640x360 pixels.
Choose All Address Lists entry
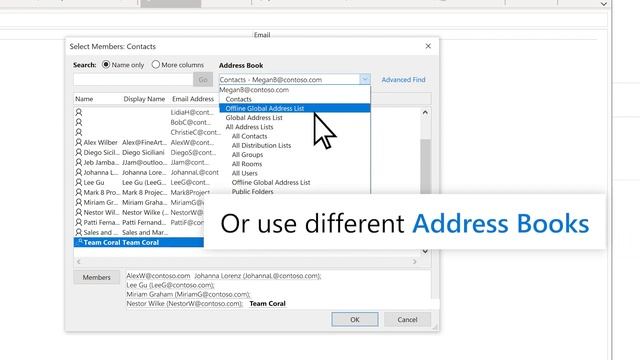(x=249, y=127)
